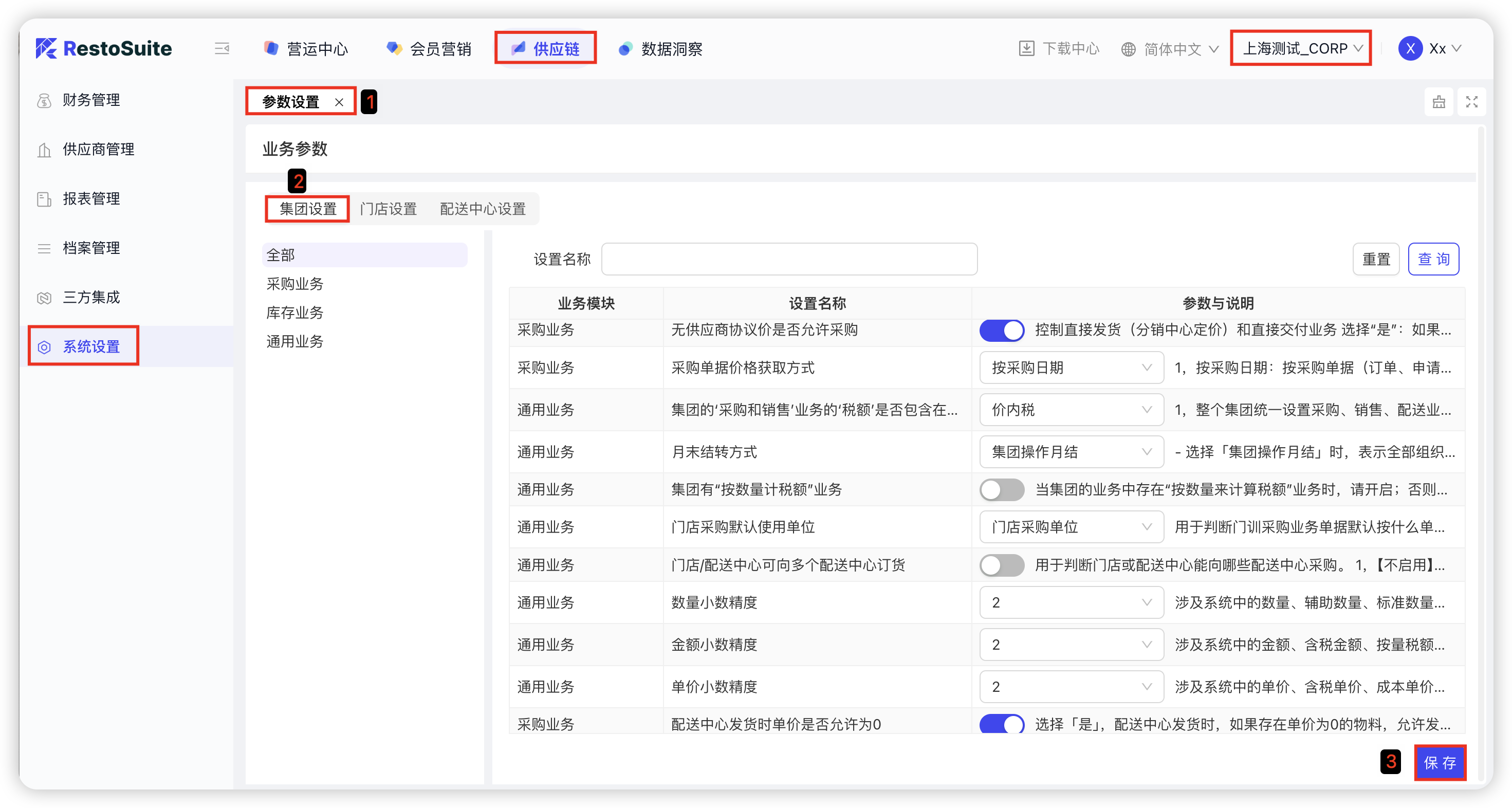
Task: Close the 参数设置 tab
Action: 339,102
